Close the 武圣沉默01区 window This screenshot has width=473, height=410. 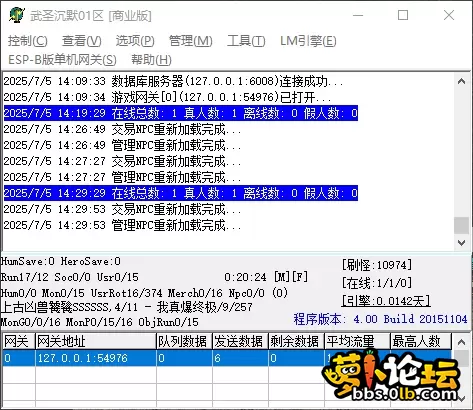[x=449, y=15]
